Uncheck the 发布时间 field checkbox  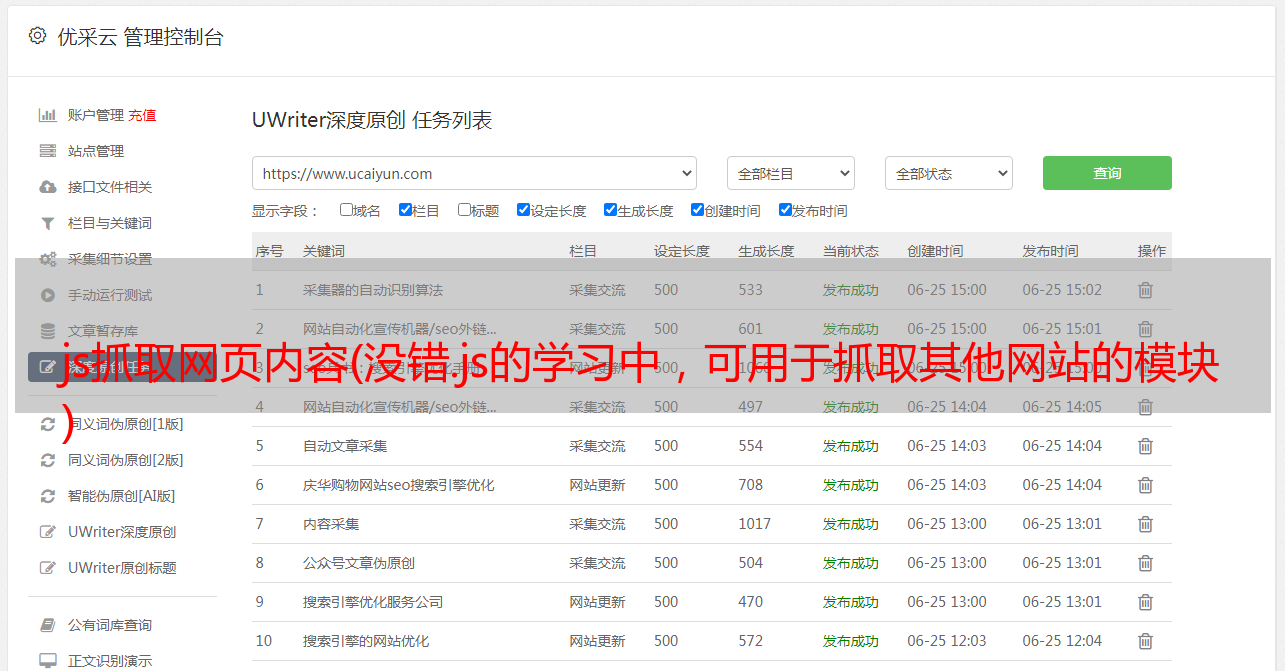(785, 210)
